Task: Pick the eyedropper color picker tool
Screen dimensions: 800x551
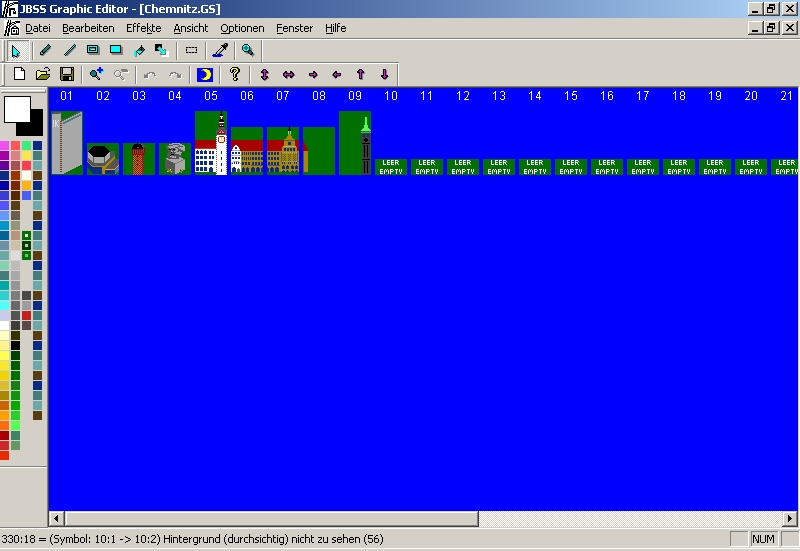Action: (221, 50)
